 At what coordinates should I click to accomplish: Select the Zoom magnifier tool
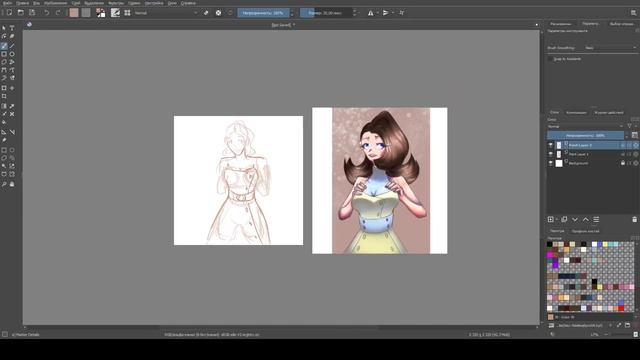coord(4,184)
